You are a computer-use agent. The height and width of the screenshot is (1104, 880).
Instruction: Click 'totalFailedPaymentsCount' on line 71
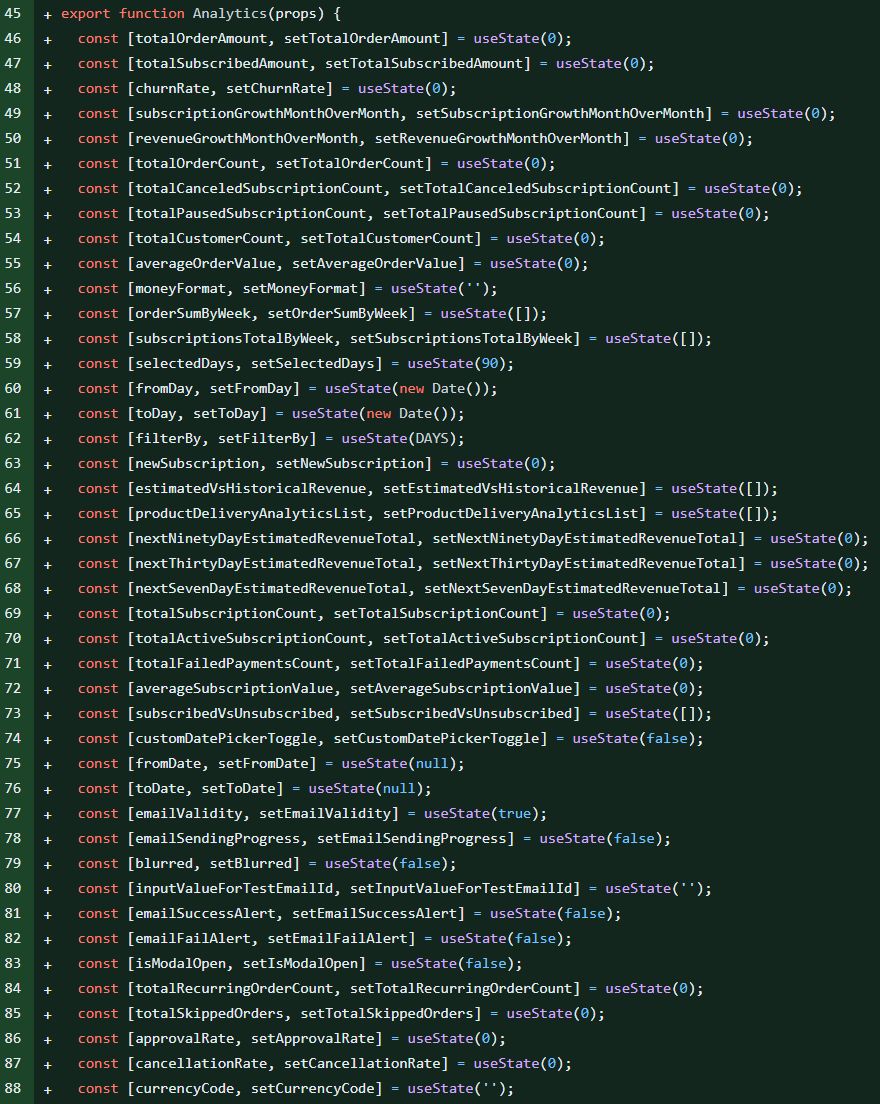234,663
